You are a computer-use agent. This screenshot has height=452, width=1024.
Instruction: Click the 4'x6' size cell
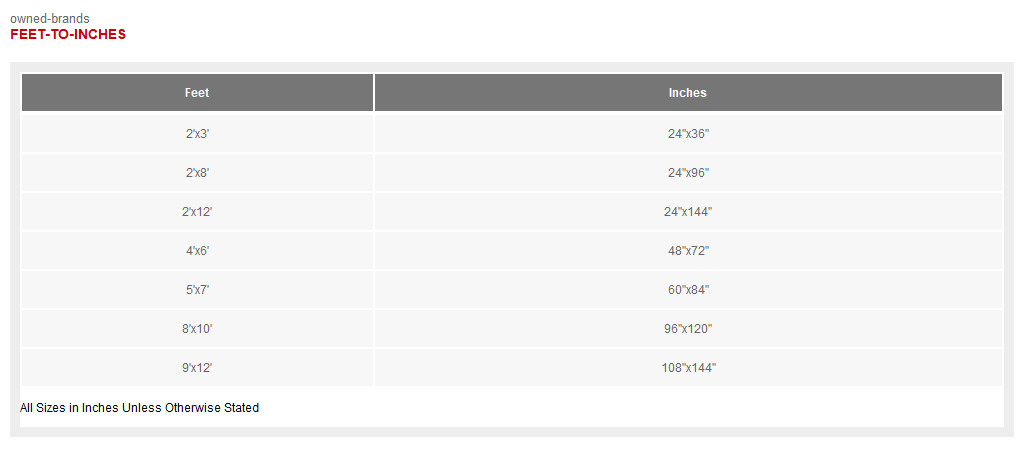coord(197,251)
